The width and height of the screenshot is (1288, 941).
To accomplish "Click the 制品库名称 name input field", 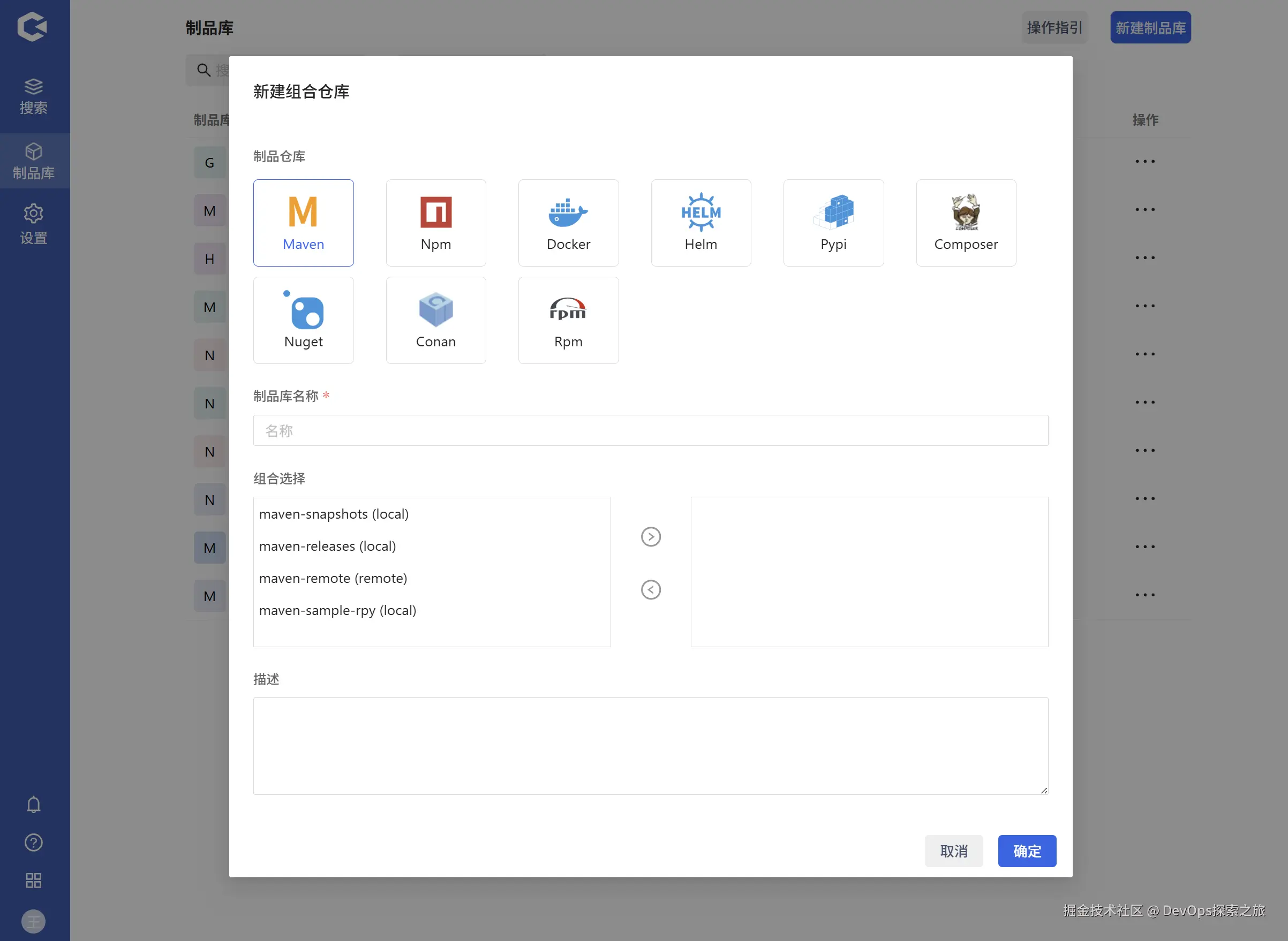I will tap(650, 431).
